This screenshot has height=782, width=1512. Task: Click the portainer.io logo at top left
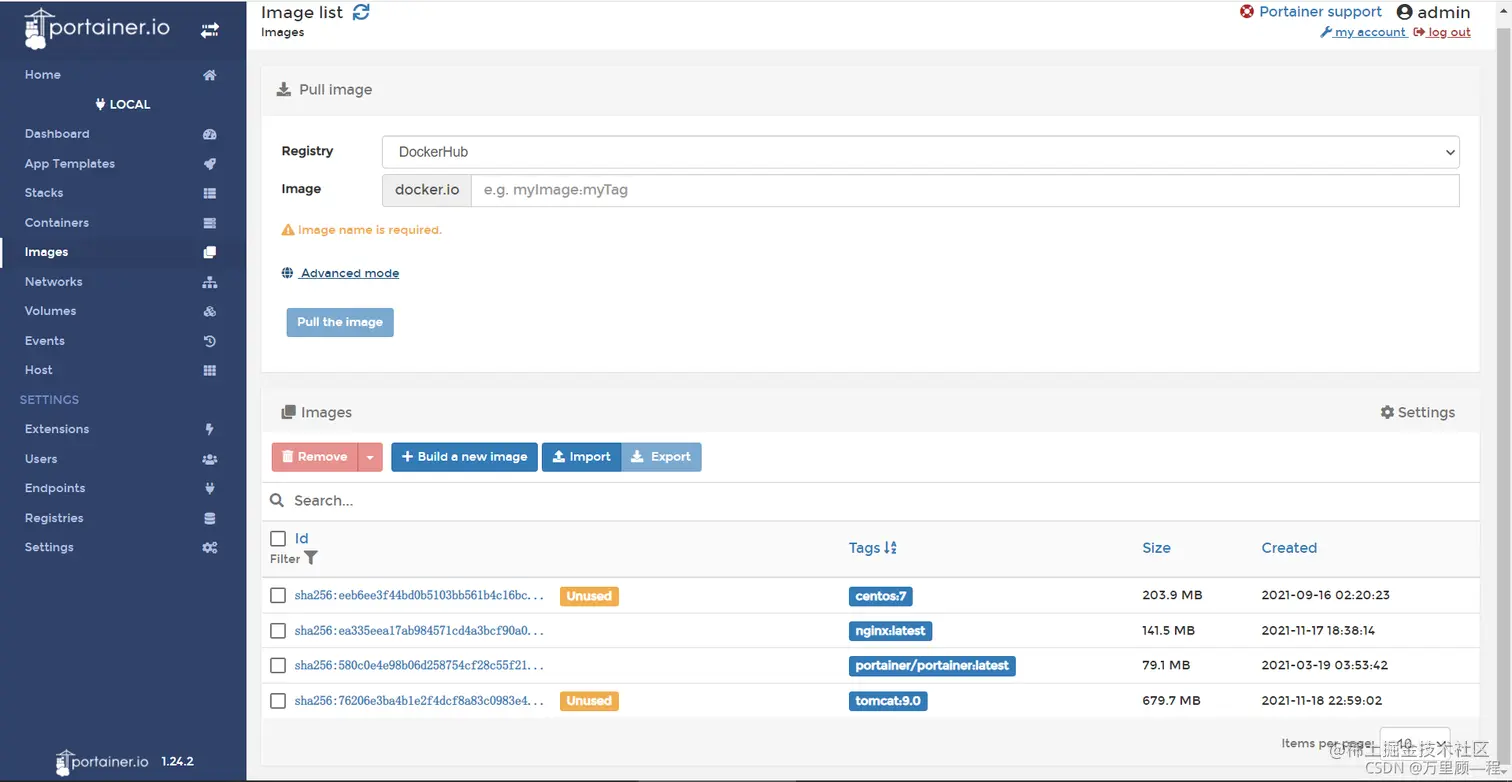97,28
